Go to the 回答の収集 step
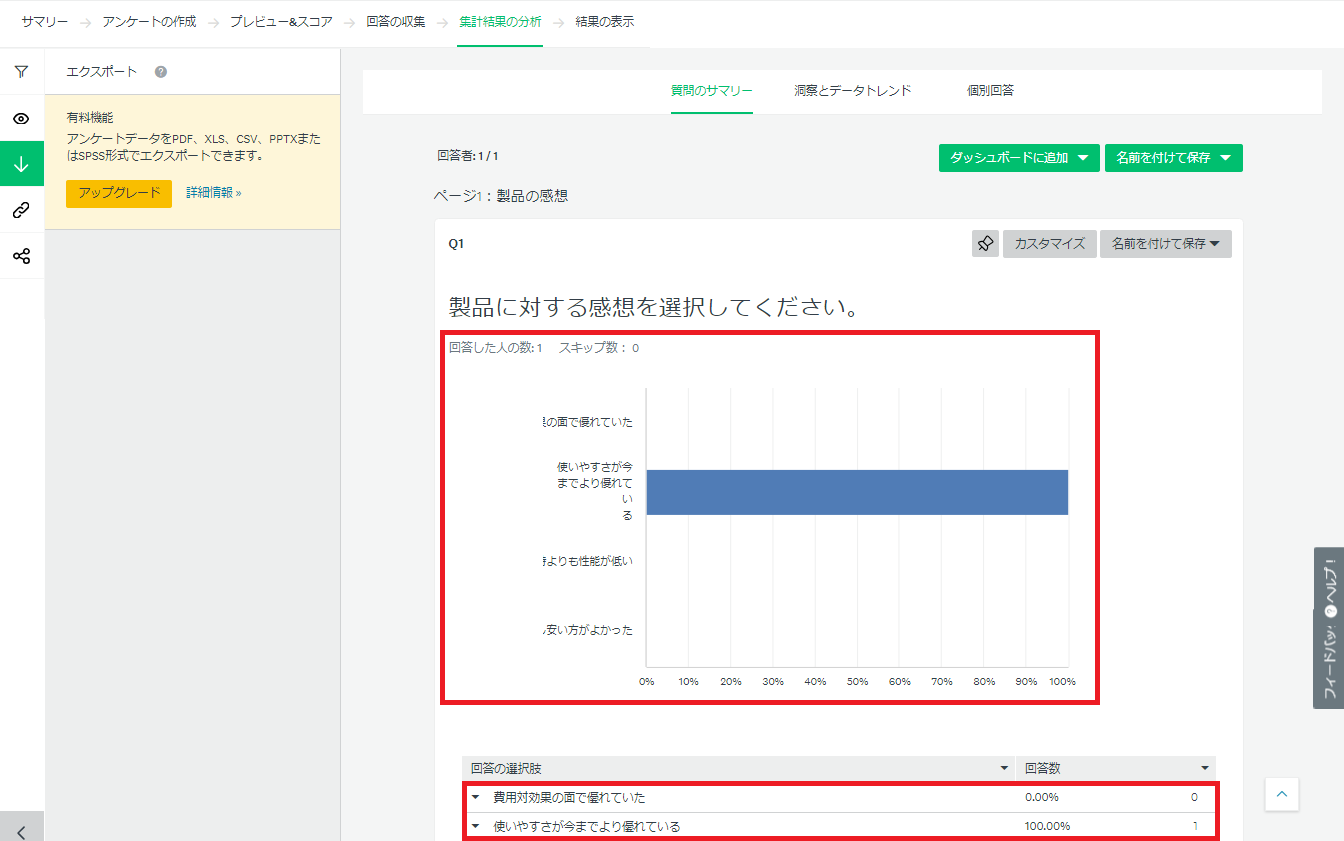Image resolution: width=1344 pixels, height=841 pixels. tap(398, 21)
